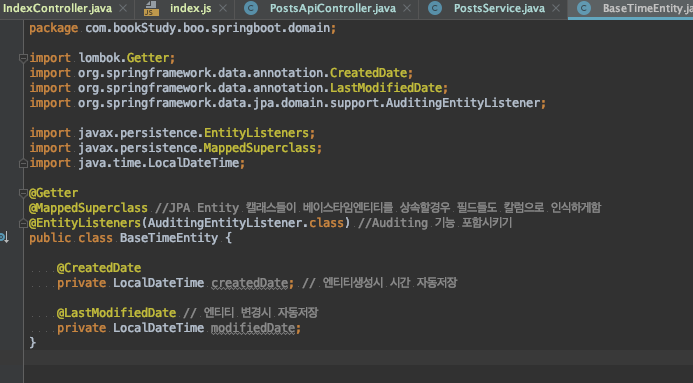
Task: Switch to the PostsService.java tab
Action: [499, 8]
